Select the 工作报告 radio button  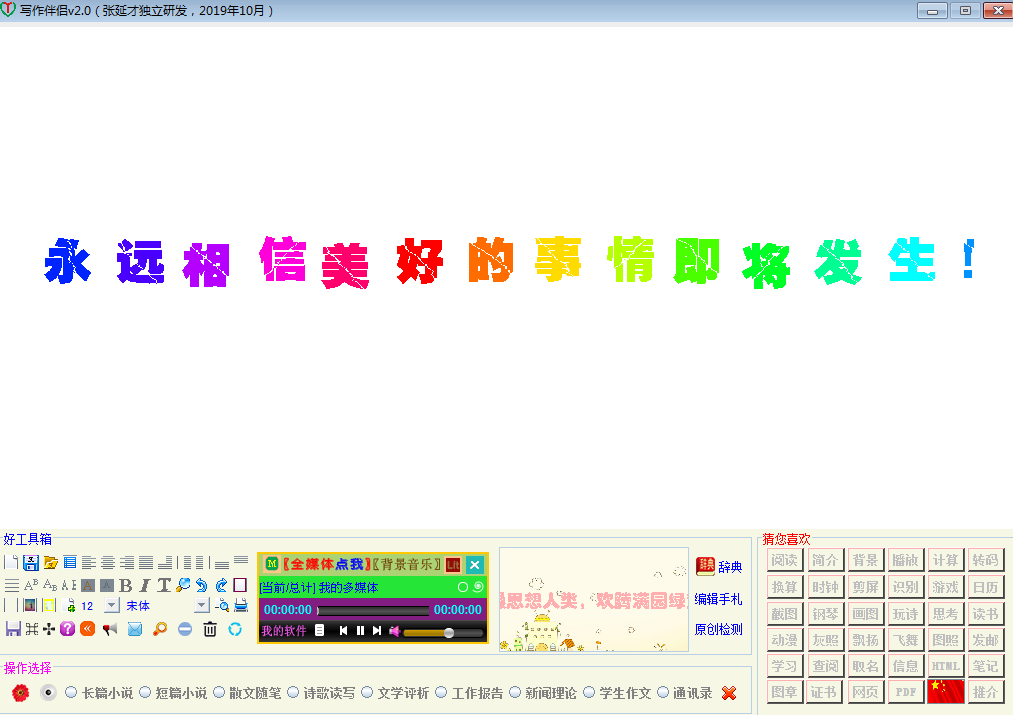(x=441, y=692)
